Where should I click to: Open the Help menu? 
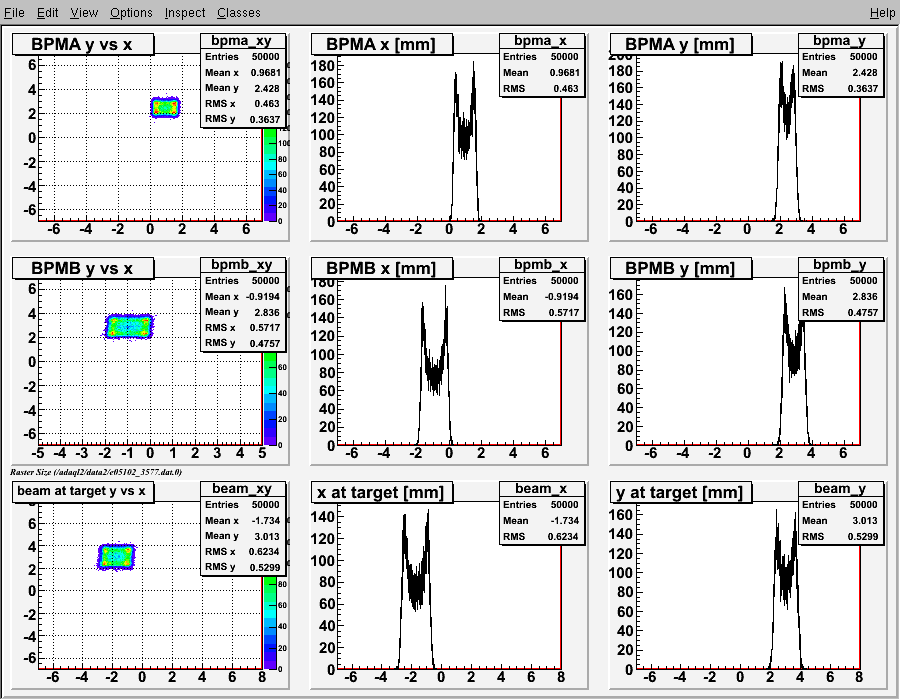[882, 13]
